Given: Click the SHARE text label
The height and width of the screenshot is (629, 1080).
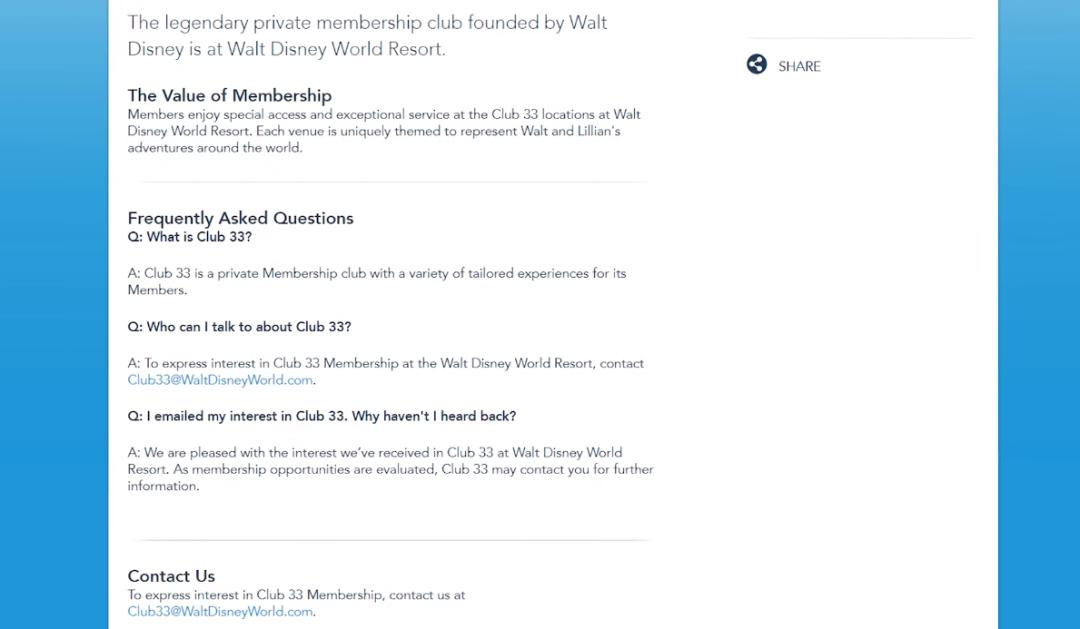Looking at the screenshot, I should [799, 66].
